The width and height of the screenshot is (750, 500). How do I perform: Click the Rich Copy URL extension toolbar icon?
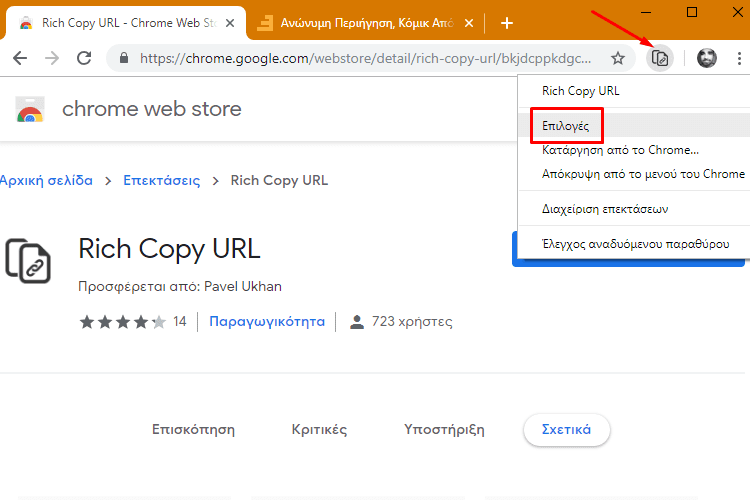[x=660, y=58]
